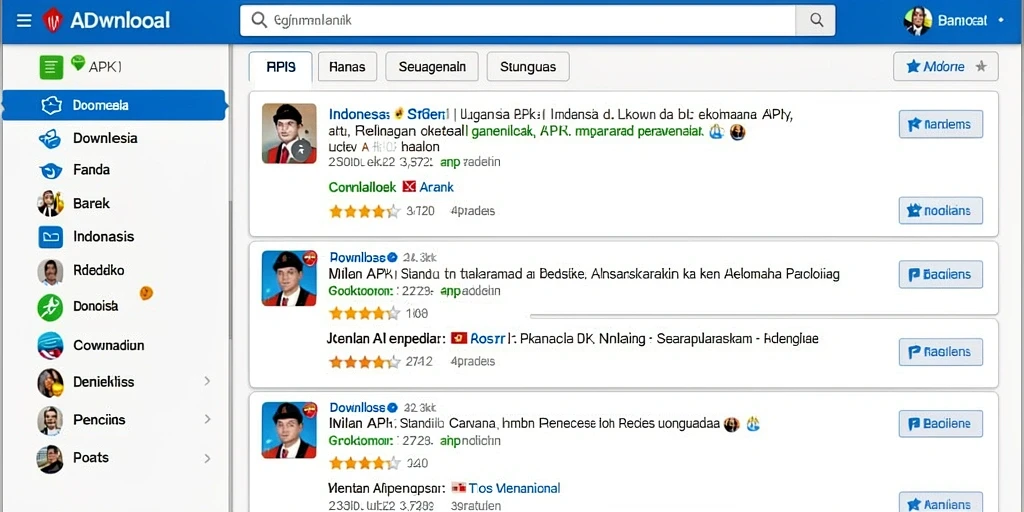
Task: Switch to the Seuagenaln tab
Action: [x=432, y=67]
